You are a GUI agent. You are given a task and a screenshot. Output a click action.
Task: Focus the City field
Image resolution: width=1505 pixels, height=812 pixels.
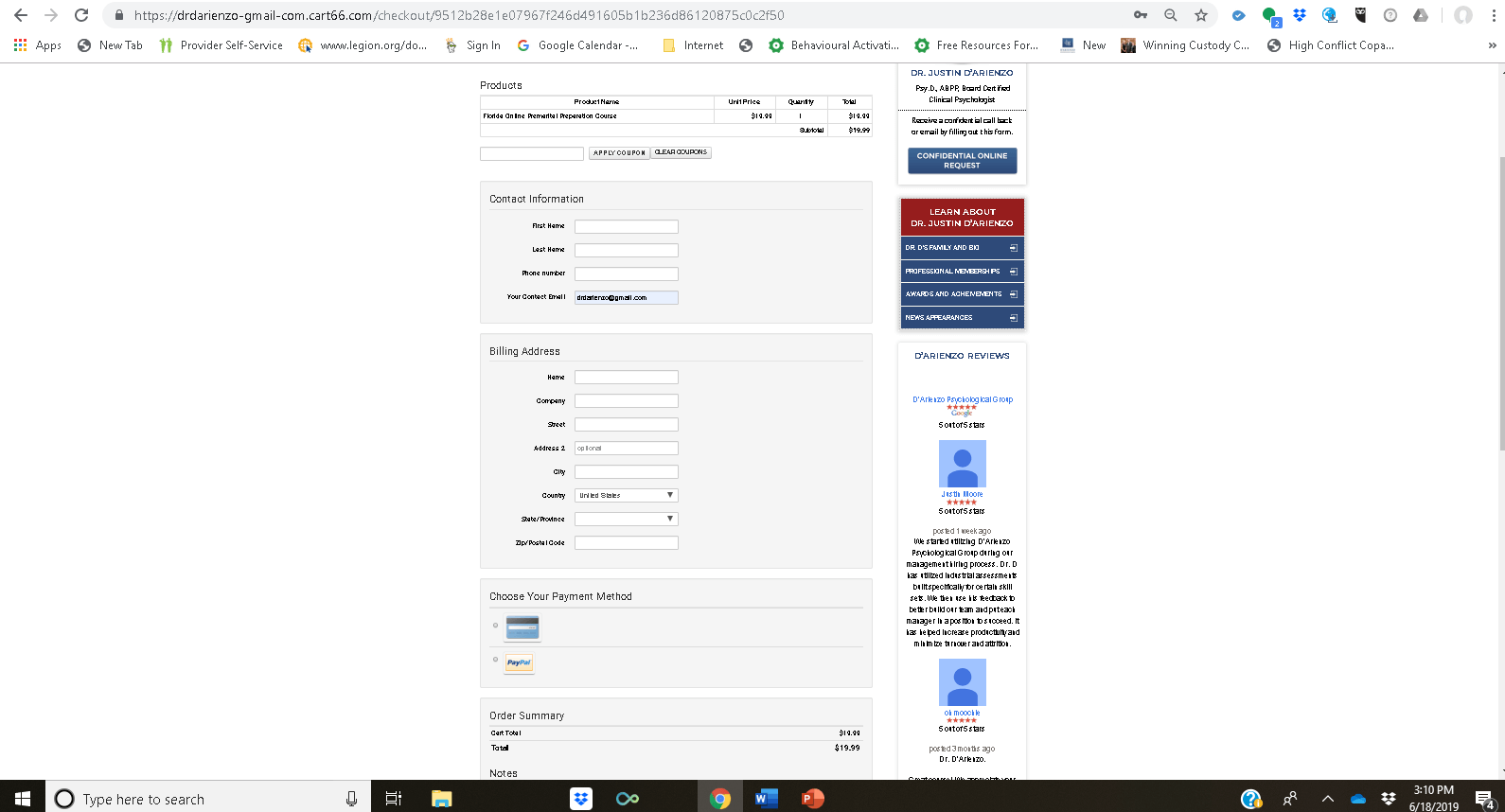pyautogui.click(x=627, y=471)
